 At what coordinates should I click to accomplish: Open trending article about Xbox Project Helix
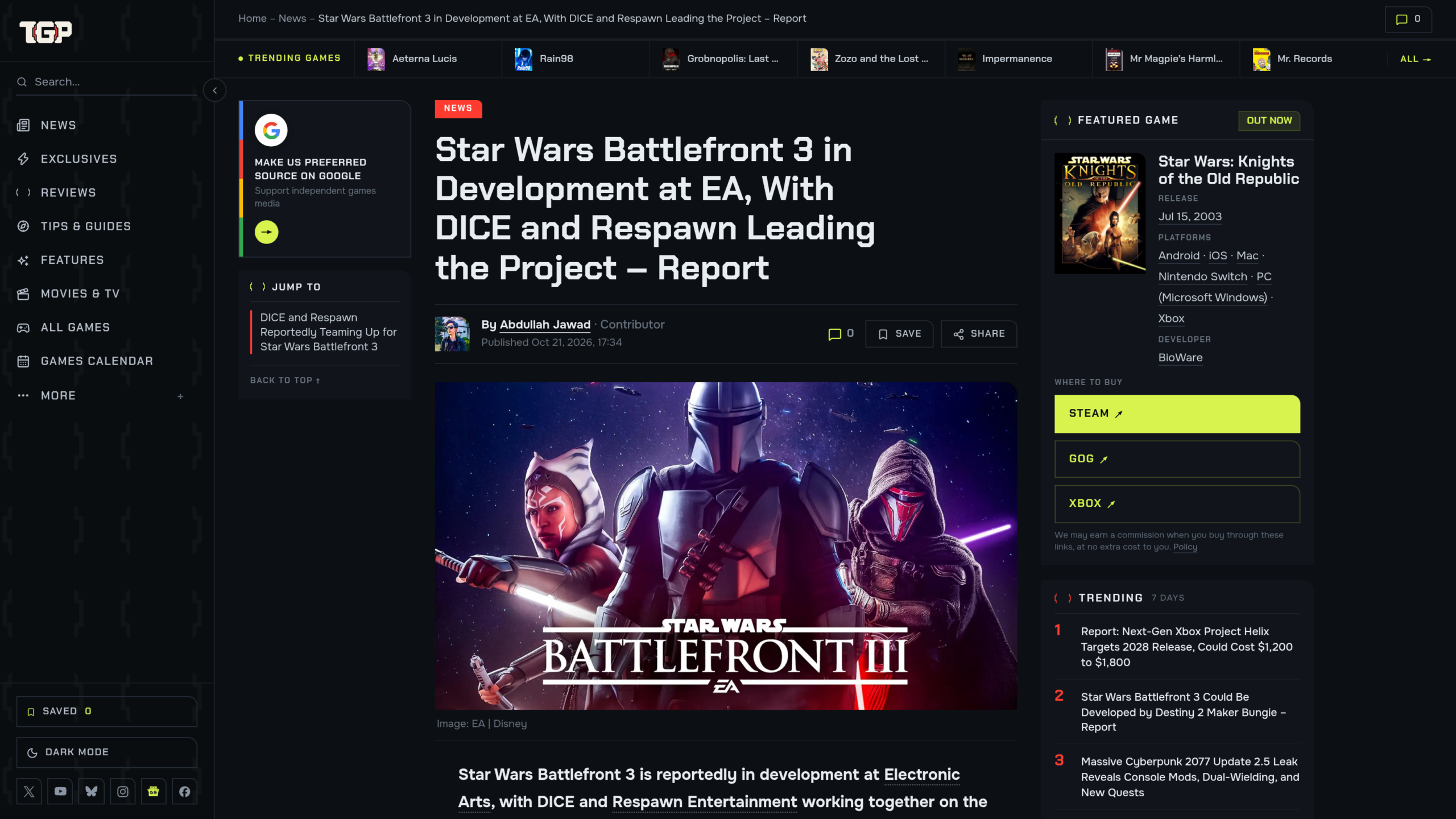click(x=1186, y=647)
